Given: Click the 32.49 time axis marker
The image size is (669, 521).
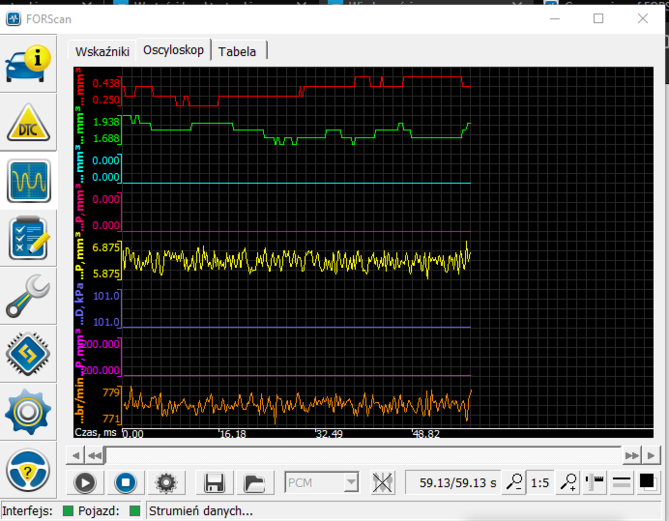Looking at the screenshot, I should (x=329, y=434).
